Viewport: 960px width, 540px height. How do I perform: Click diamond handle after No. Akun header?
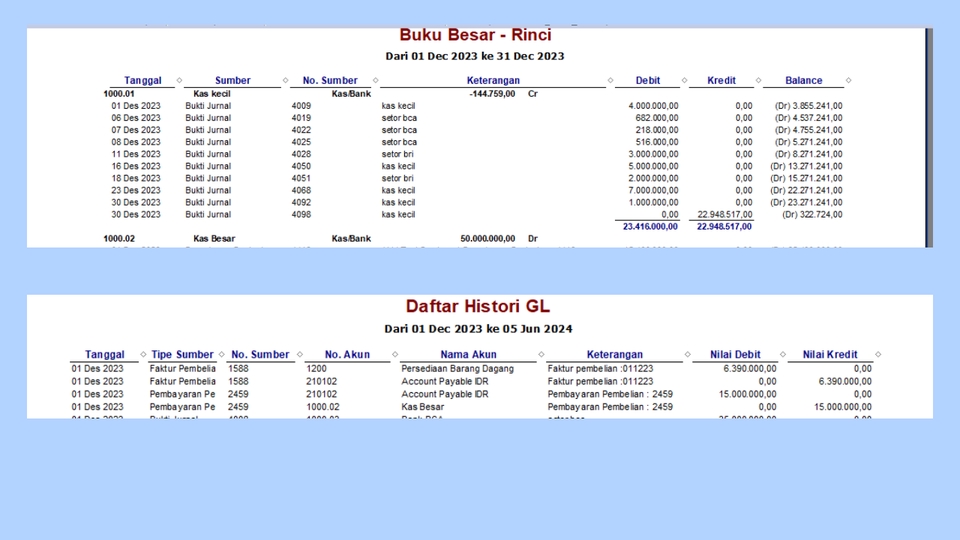(395, 354)
